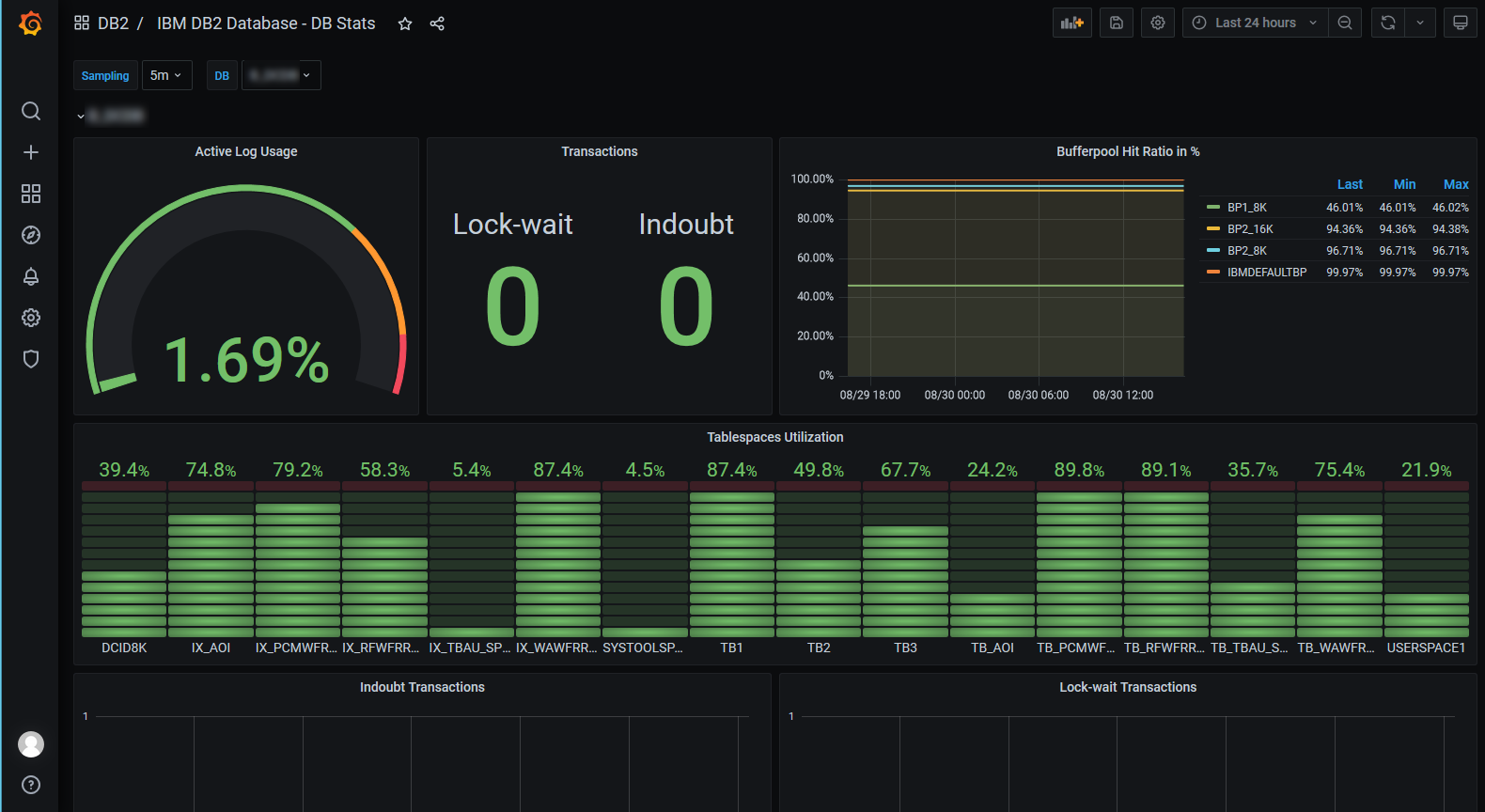Image resolution: width=1485 pixels, height=812 pixels.
Task: Click the 5.4% IX_TBAU_SP utilization value
Action: coord(472,470)
